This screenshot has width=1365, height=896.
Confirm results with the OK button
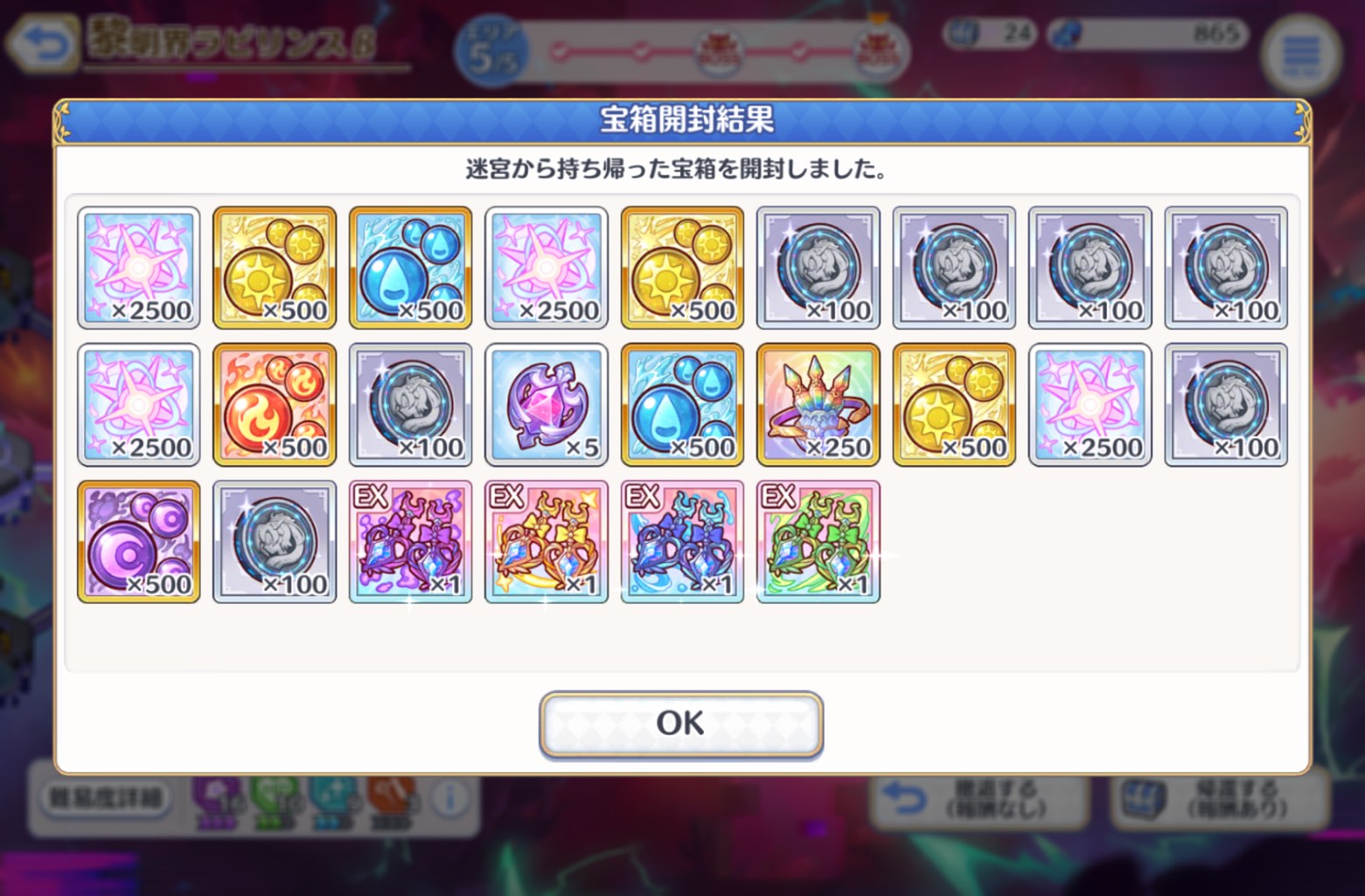680,724
